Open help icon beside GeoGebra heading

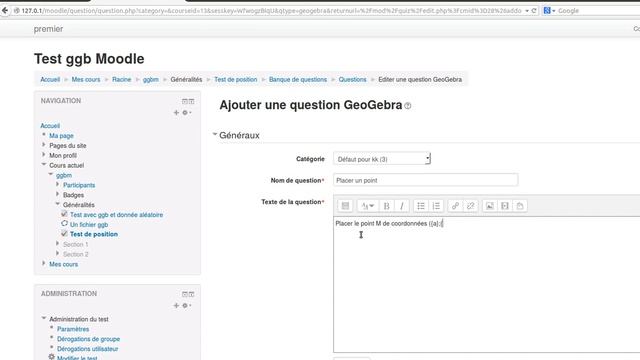(408, 106)
